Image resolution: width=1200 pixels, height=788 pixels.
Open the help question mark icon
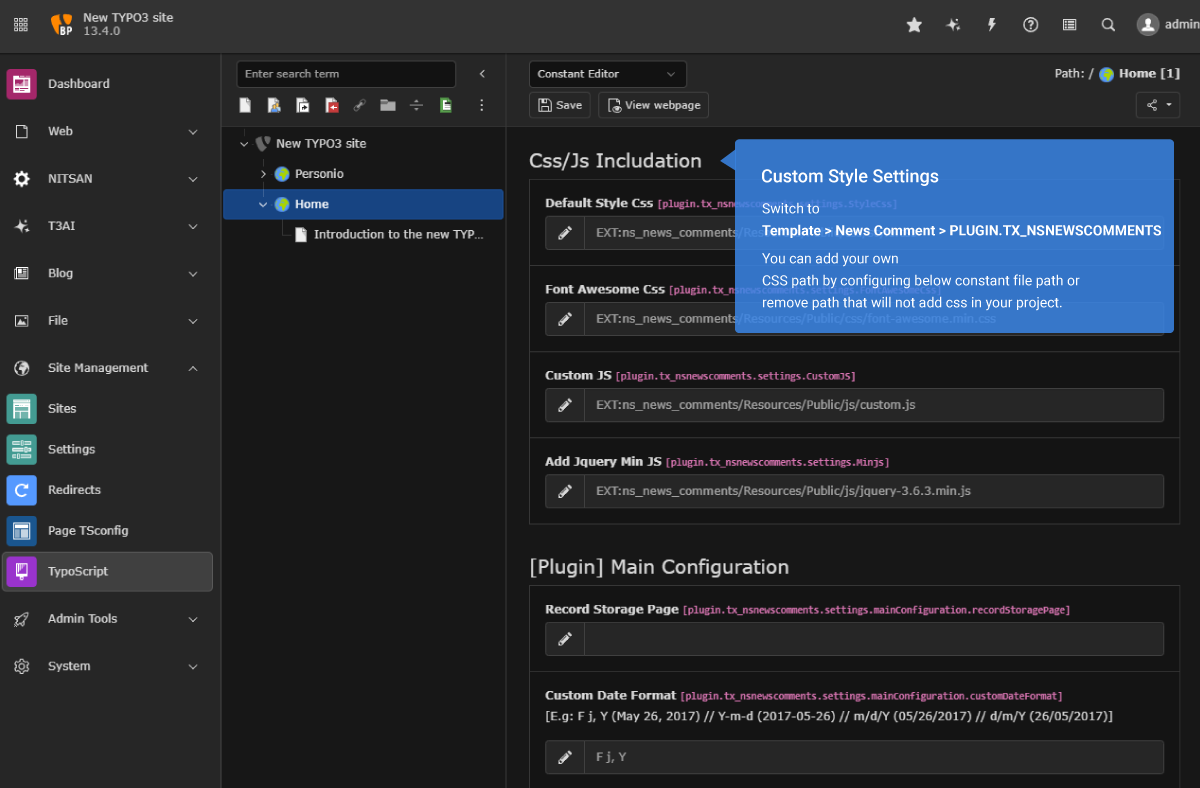1030,25
